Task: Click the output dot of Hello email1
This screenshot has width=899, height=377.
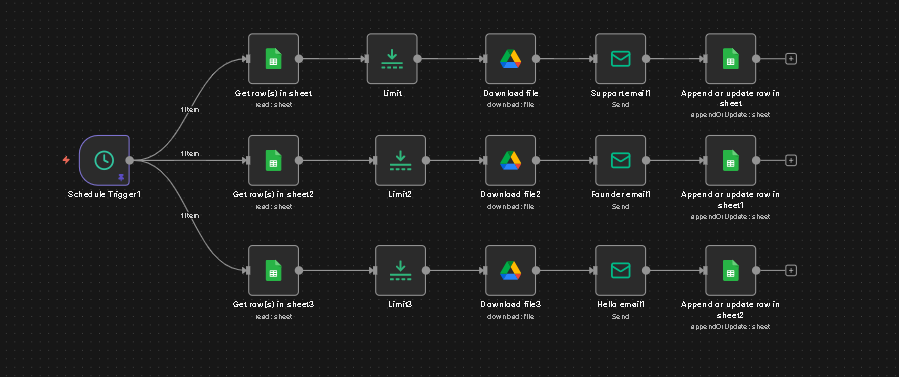Action: tap(646, 270)
